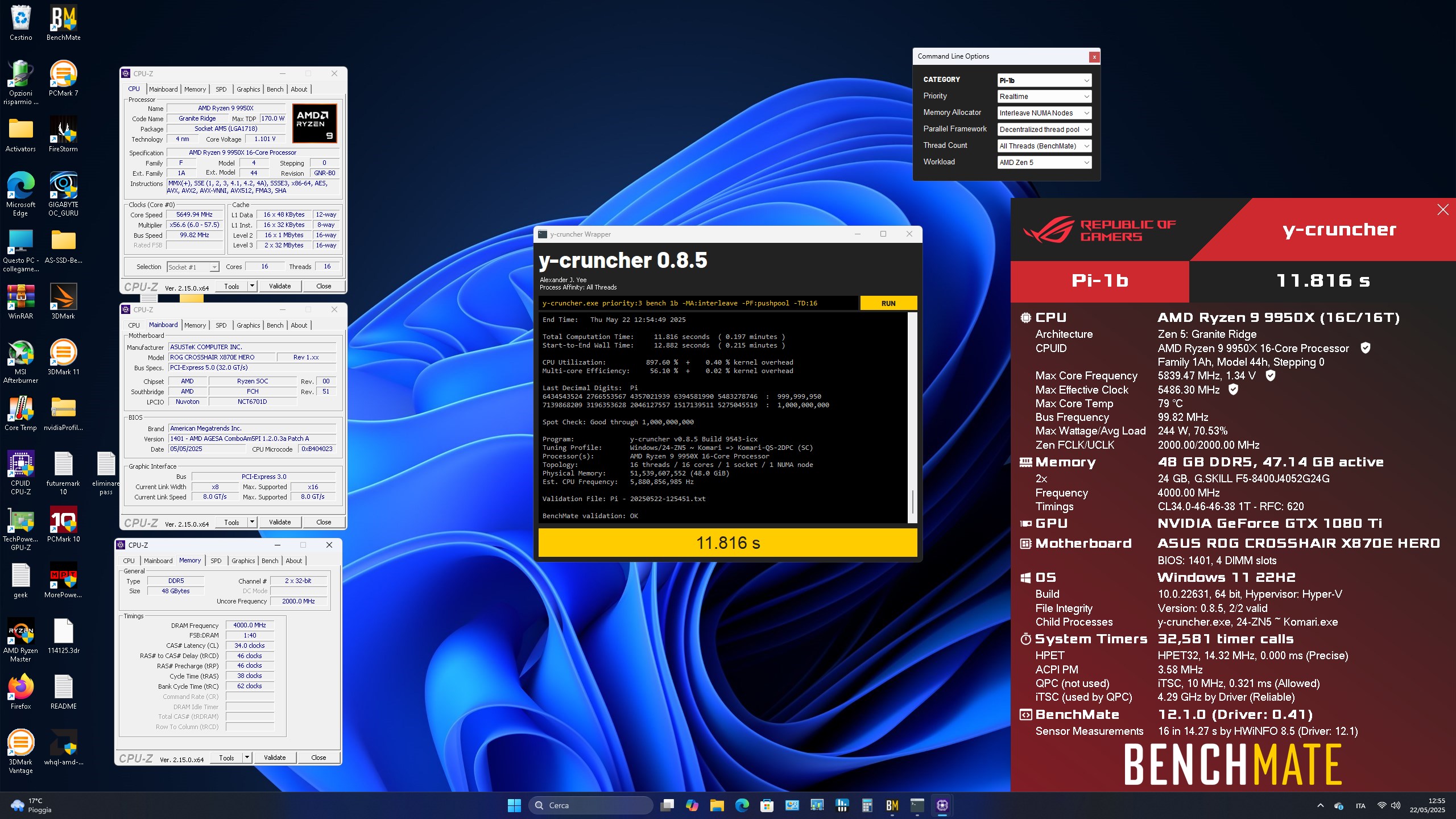The width and height of the screenshot is (1456, 819).
Task: Open the Cestino recycle bin icon
Action: [x=20, y=23]
